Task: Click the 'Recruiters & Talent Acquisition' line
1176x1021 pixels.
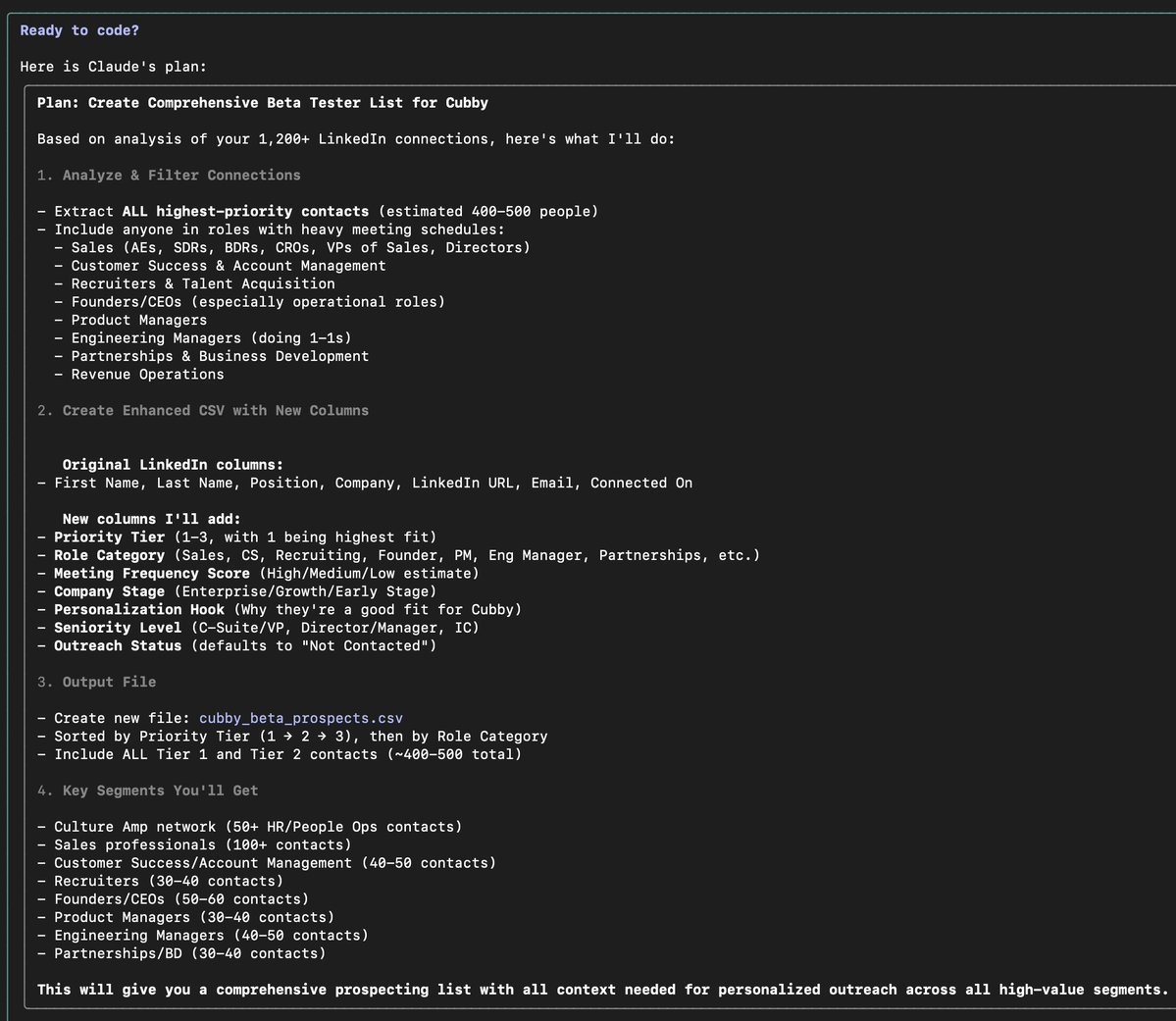Action: click(194, 283)
